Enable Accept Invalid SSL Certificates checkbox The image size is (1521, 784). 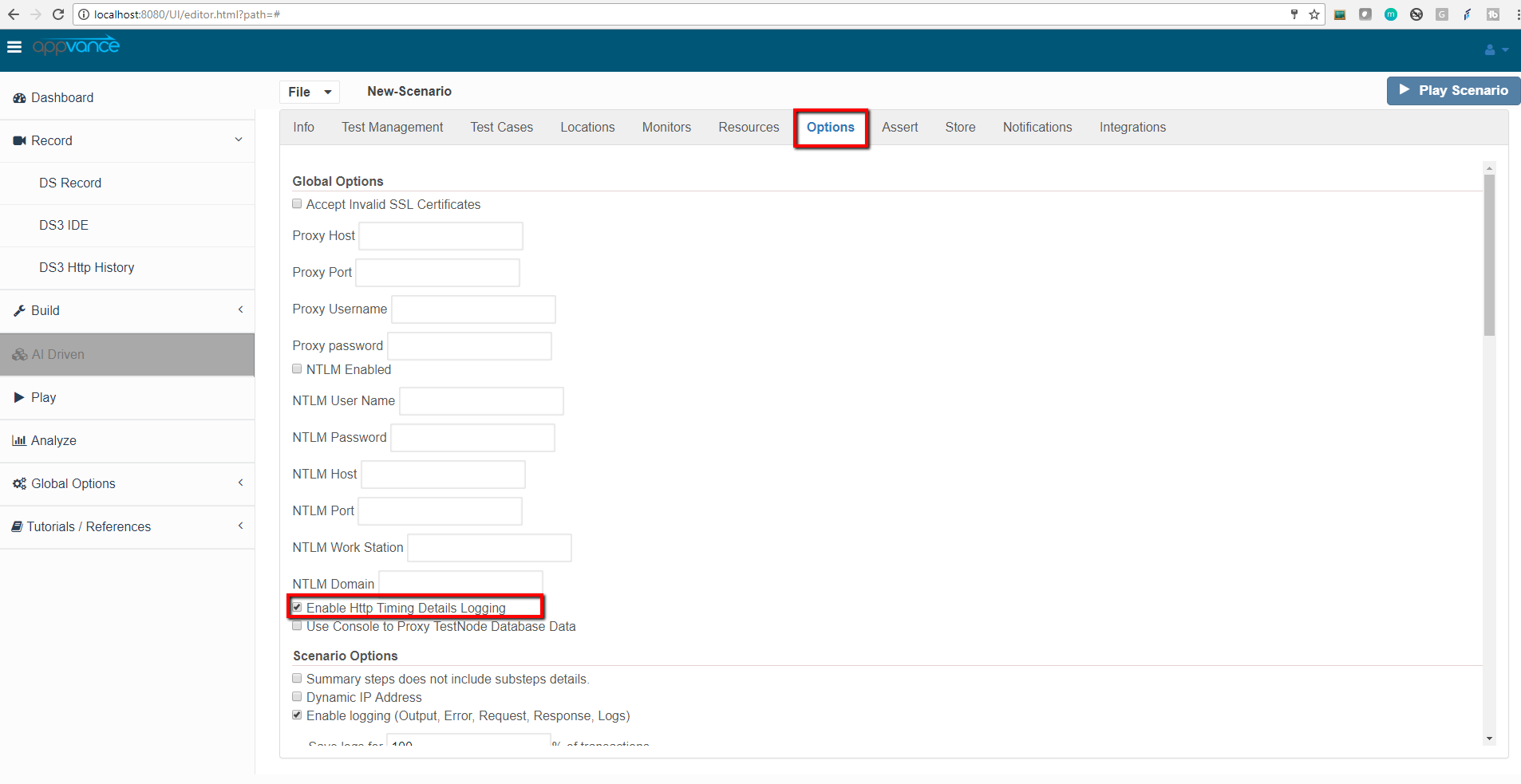297,204
